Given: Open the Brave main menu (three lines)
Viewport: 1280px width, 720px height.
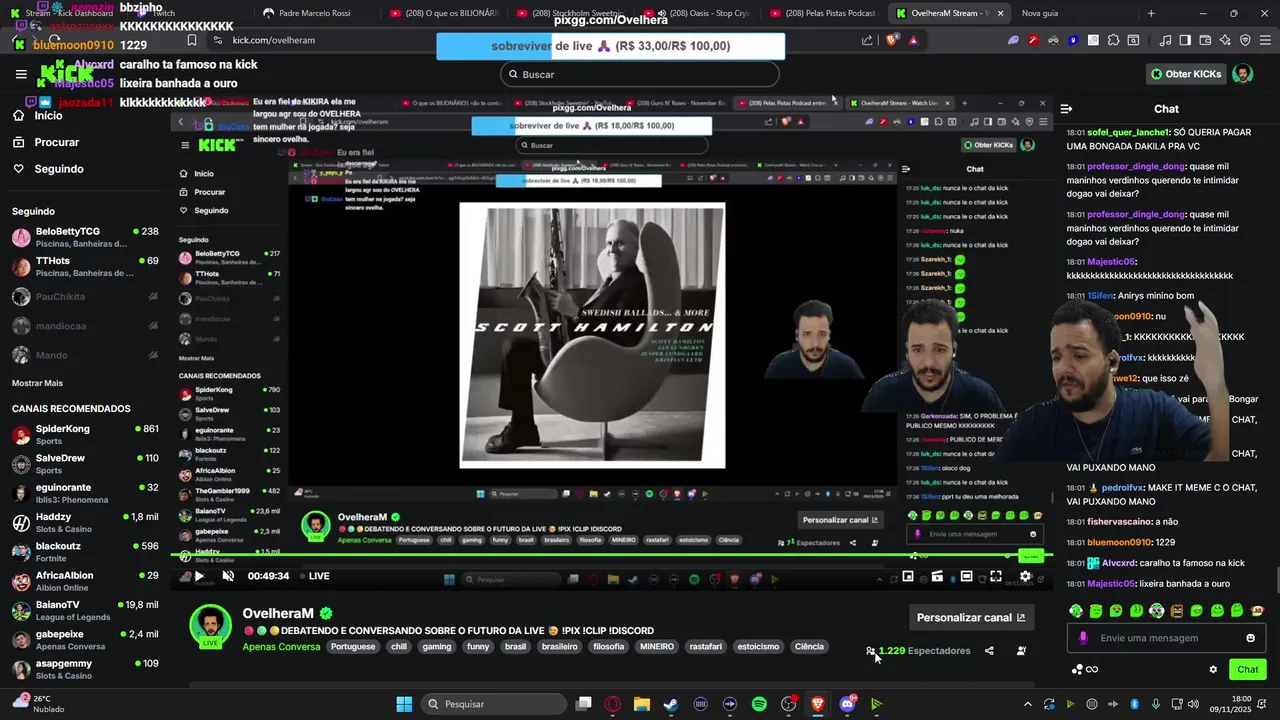Looking at the screenshot, I should pyautogui.click(x=1265, y=40).
